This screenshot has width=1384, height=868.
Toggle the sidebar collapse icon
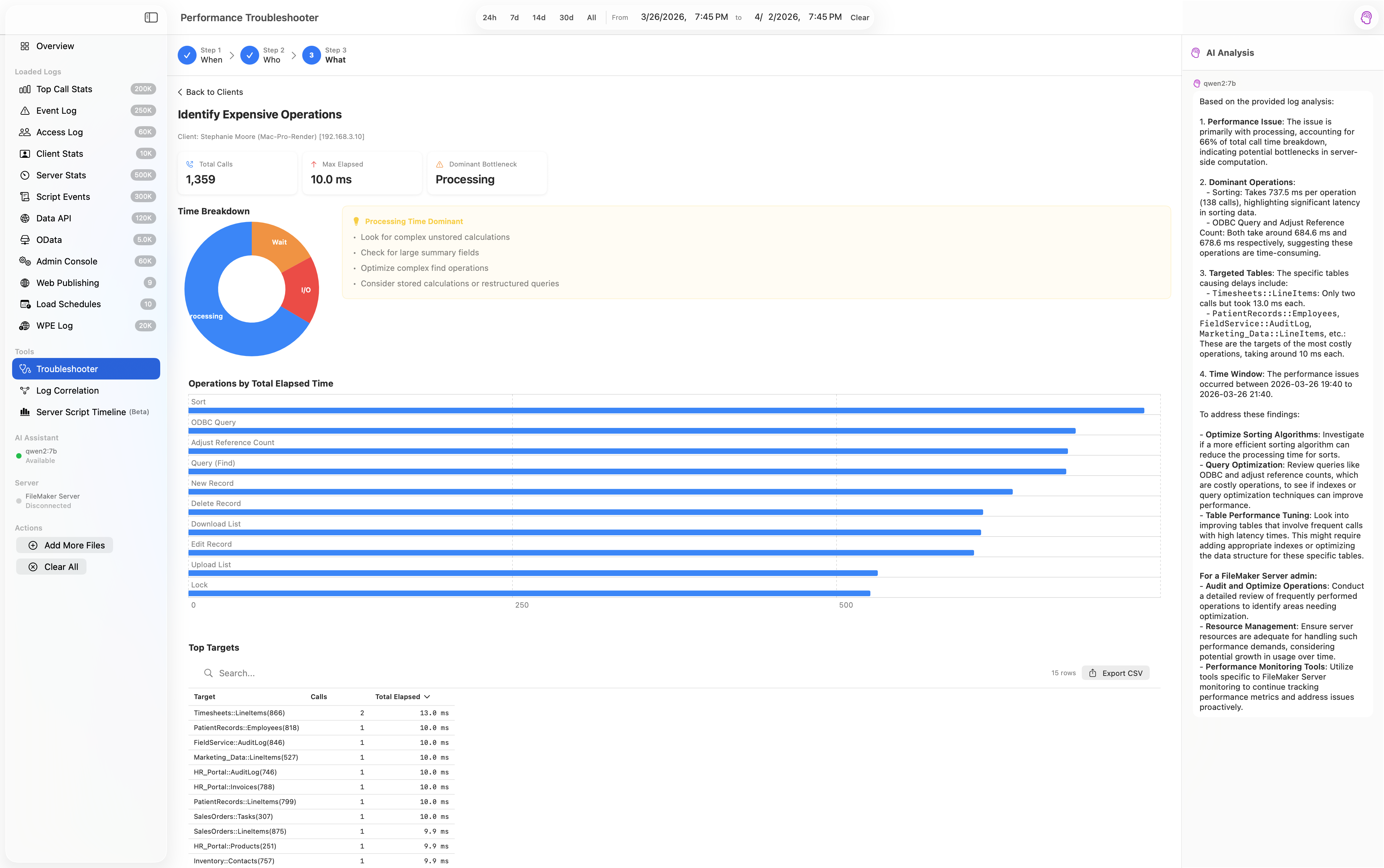pyautogui.click(x=151, y=18)
